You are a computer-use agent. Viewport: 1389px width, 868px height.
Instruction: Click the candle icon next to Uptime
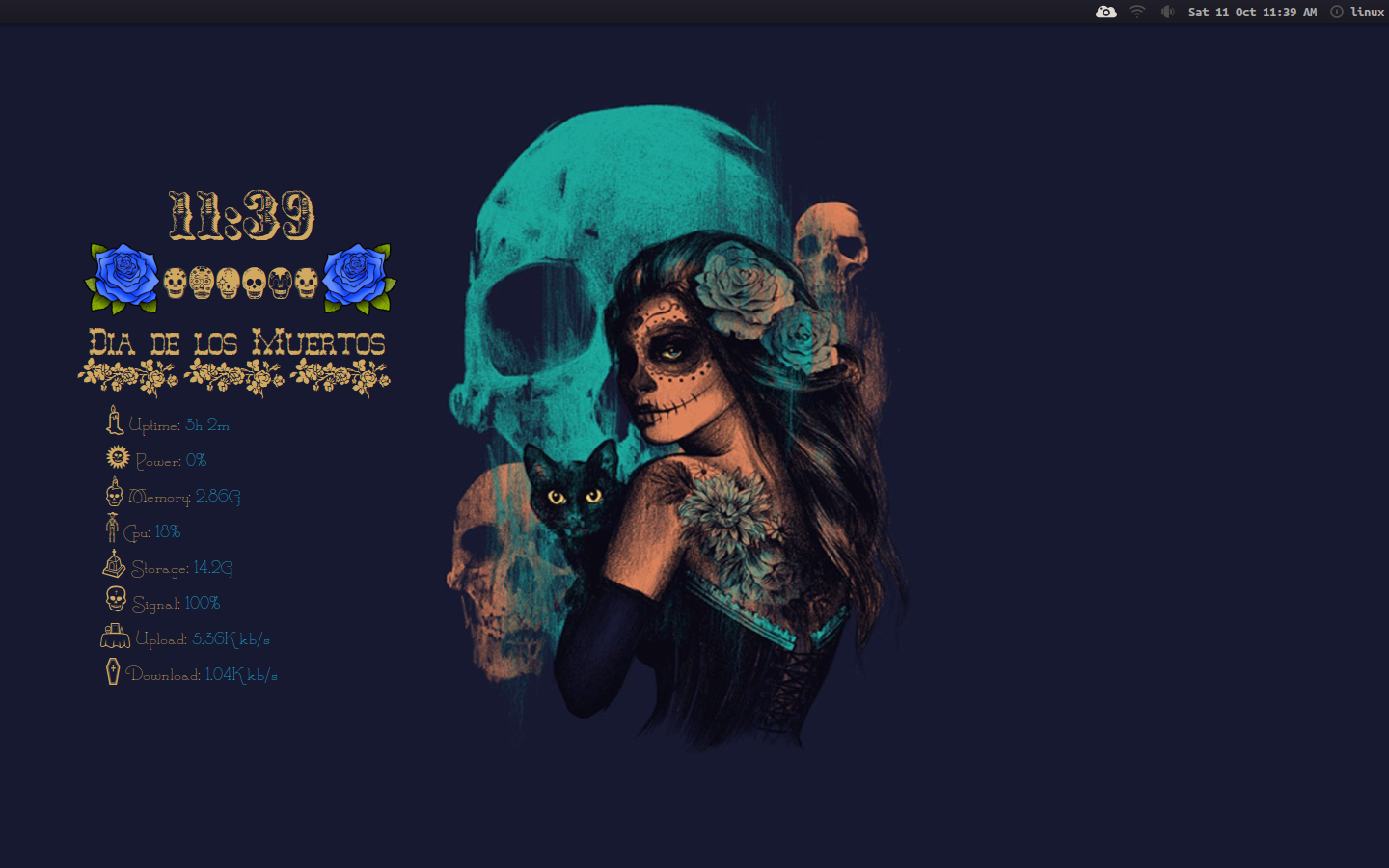pyautogui.click(x=114, y=420)
